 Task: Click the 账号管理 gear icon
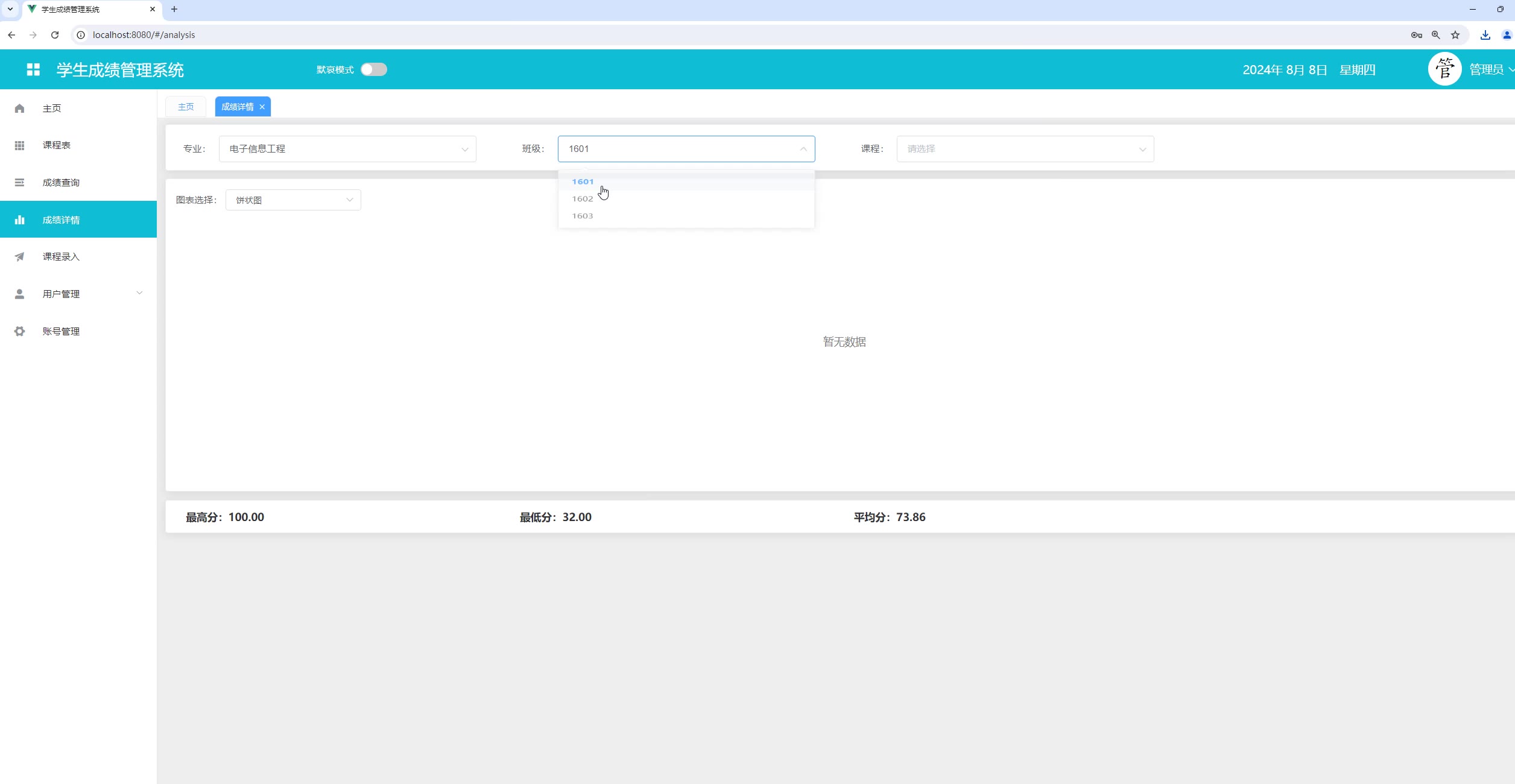19,331
